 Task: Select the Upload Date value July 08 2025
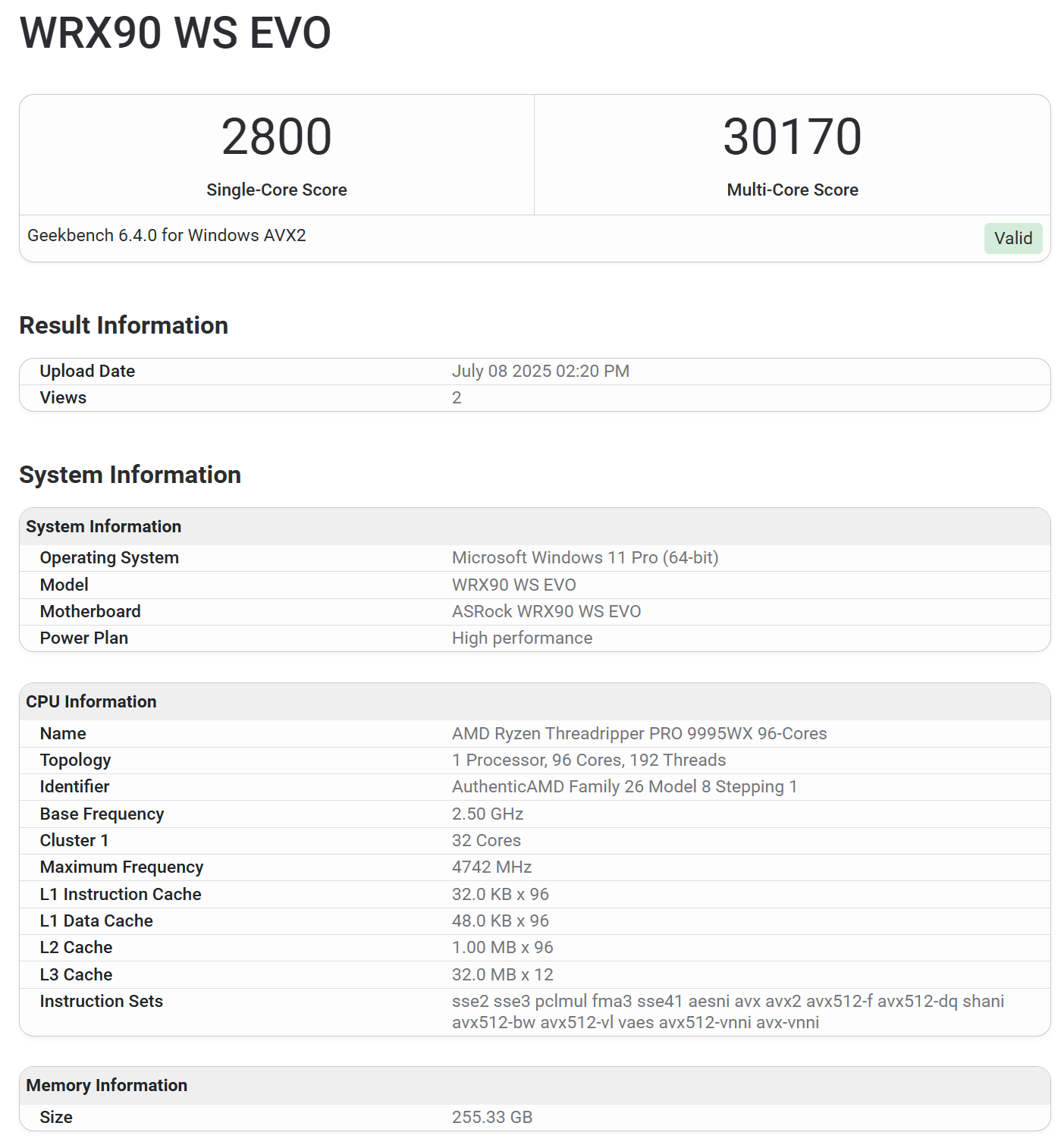click(540, 371)
